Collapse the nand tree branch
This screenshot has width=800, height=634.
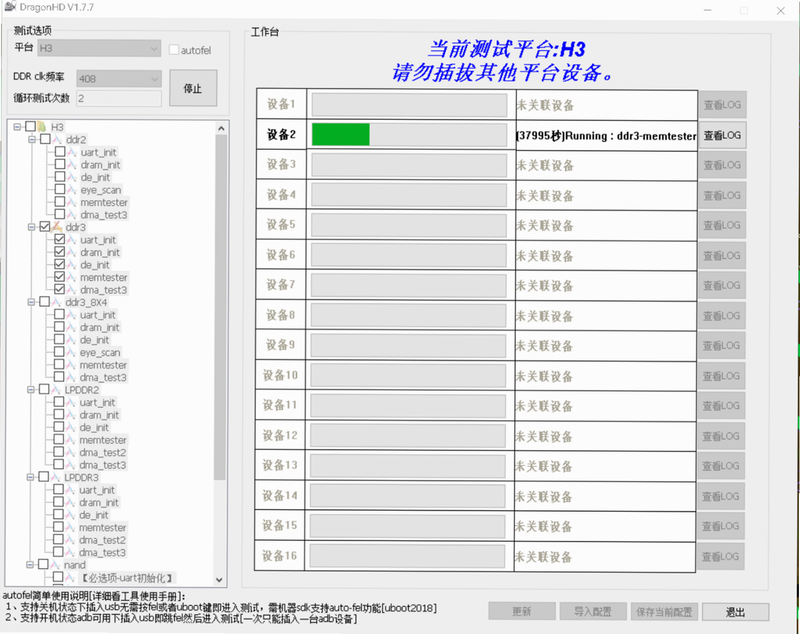(x=30, y=565)
